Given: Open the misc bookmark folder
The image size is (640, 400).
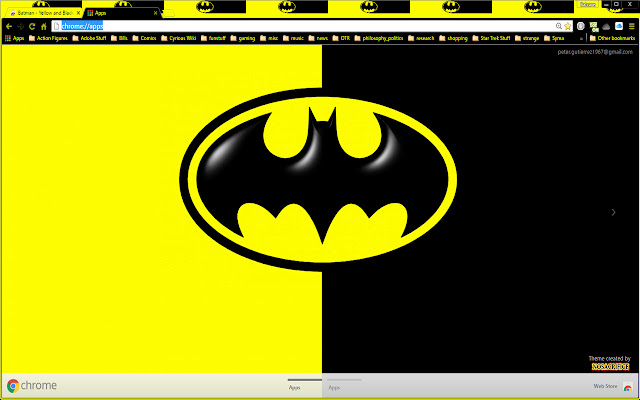Looking at the screenshot, I should 269,38.
